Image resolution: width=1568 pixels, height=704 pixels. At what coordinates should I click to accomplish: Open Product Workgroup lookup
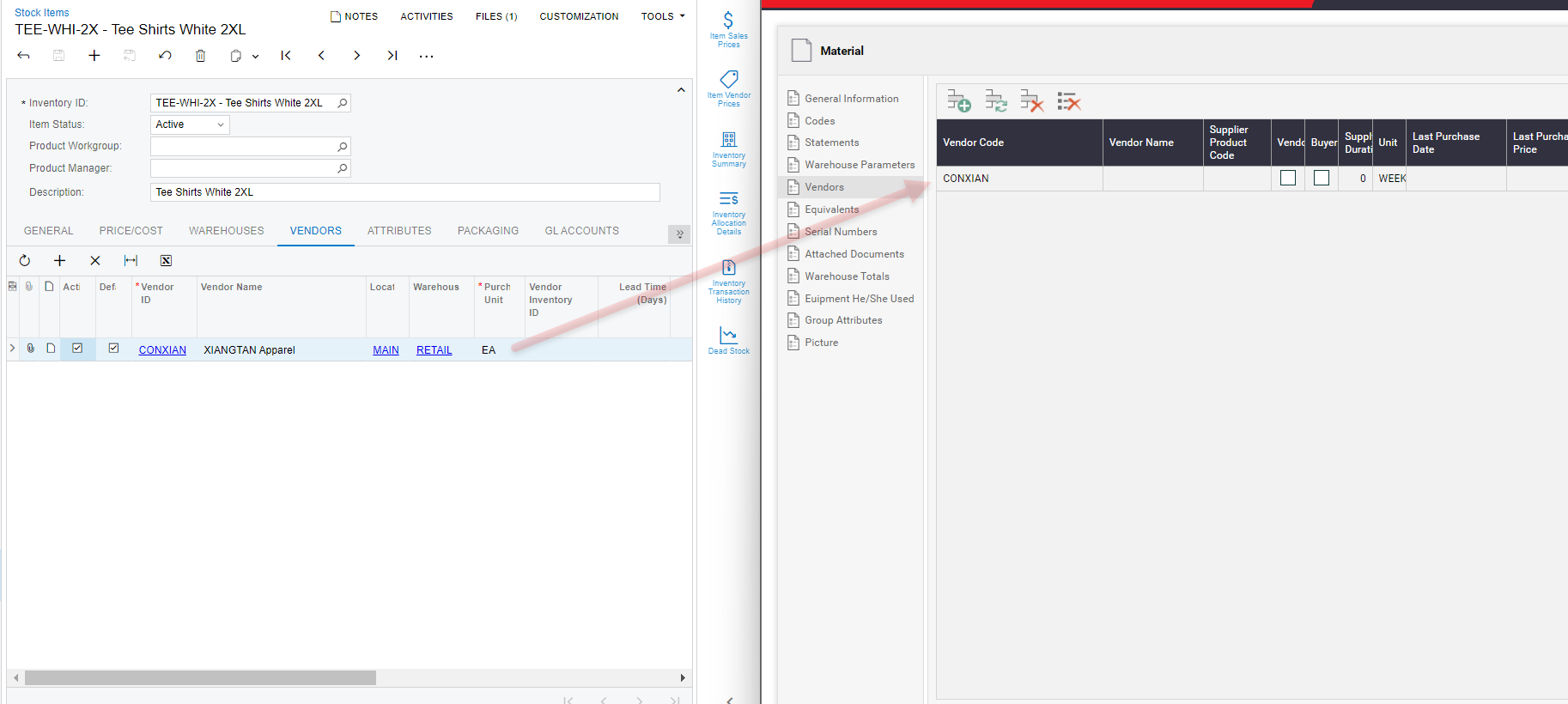pos(343,147)
